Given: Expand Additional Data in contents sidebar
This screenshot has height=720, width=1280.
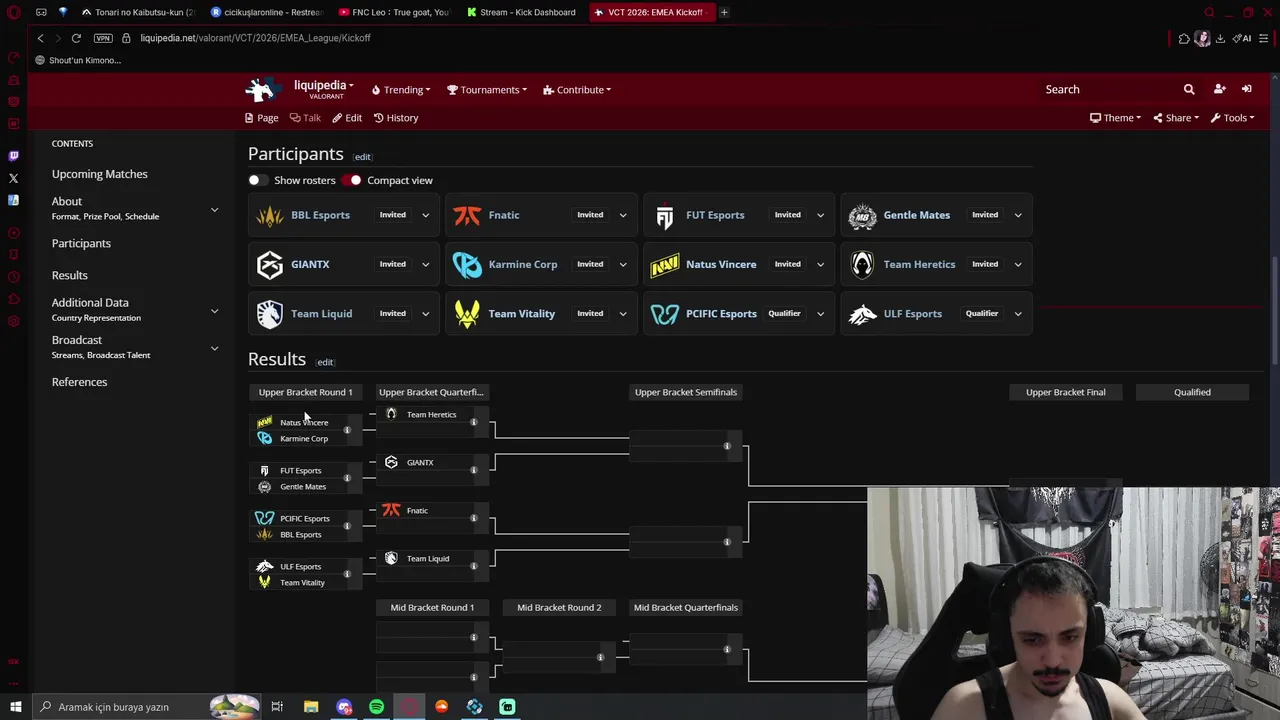Looking at the screenshot, I should pyautogui.click(x=214, y=310).
